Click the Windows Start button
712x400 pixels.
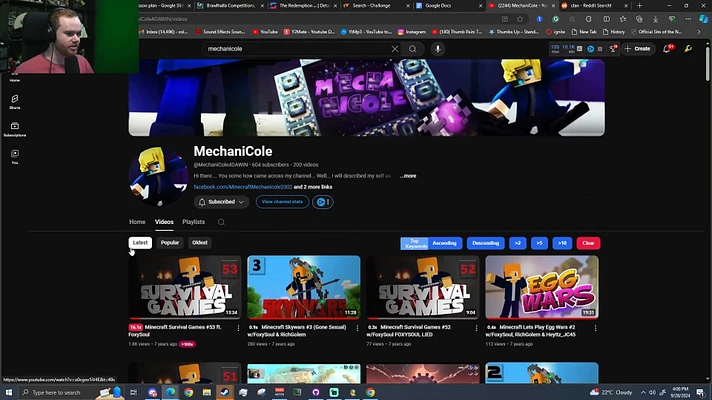tap(9, 392)
